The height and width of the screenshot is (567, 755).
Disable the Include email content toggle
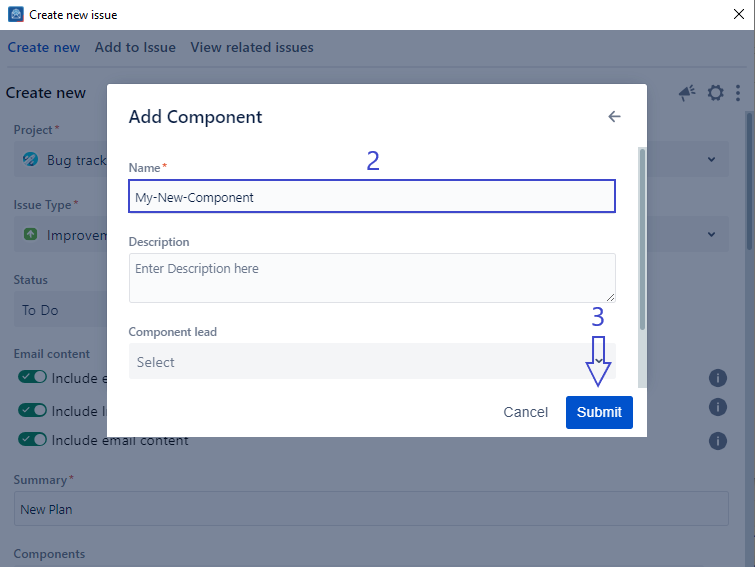point(33,440)
